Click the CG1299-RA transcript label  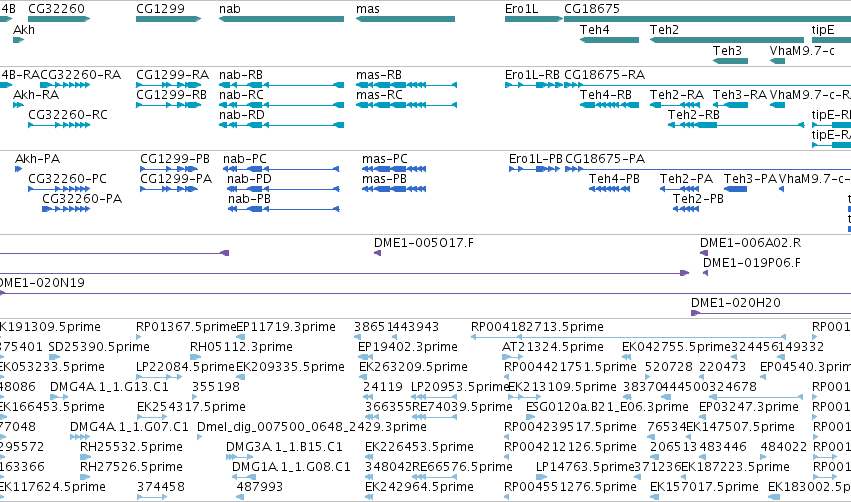pos(173,74)
